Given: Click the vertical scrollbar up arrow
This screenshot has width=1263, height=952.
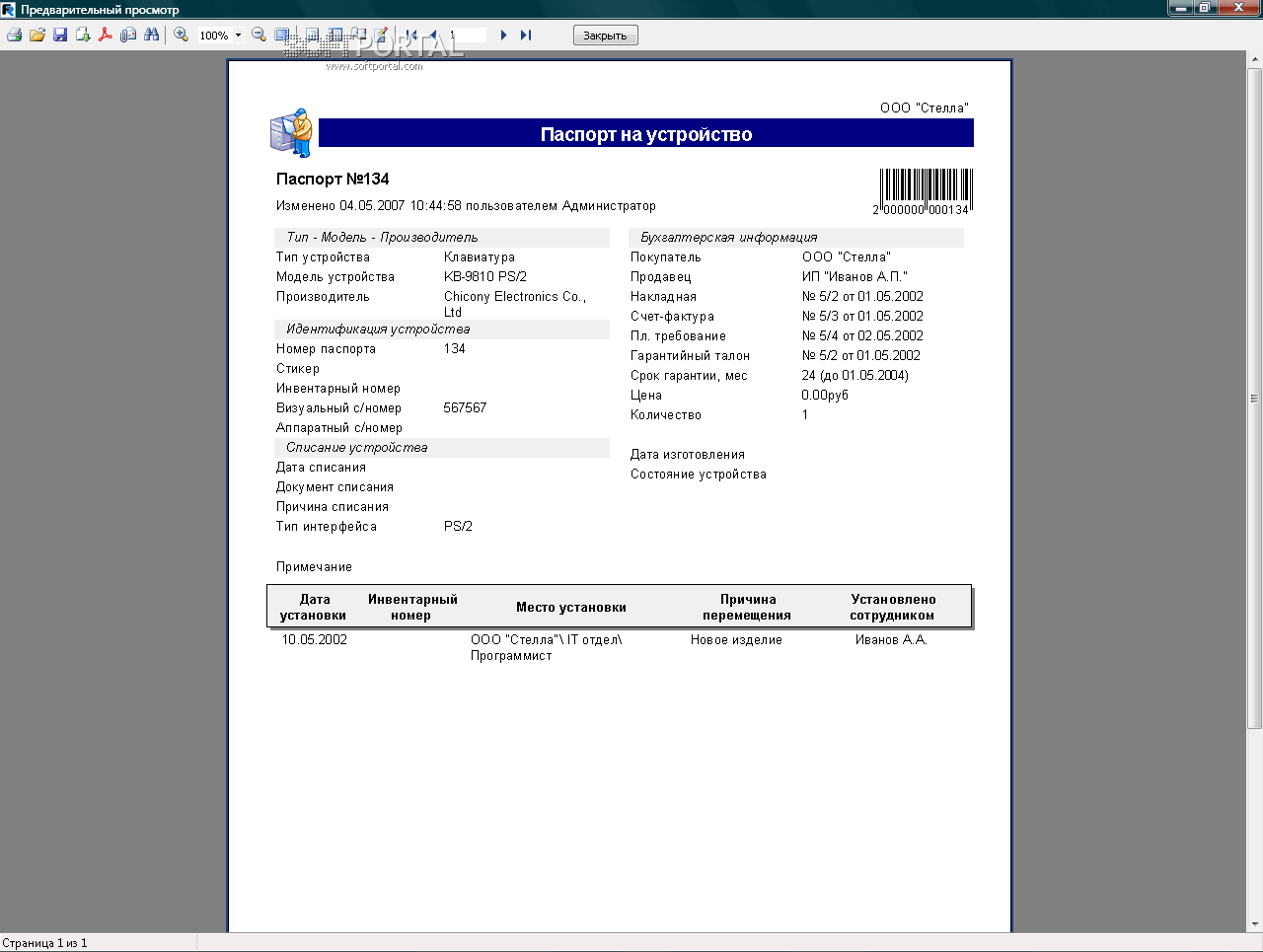Looking at the screenshot, I should pos(1255,59).
